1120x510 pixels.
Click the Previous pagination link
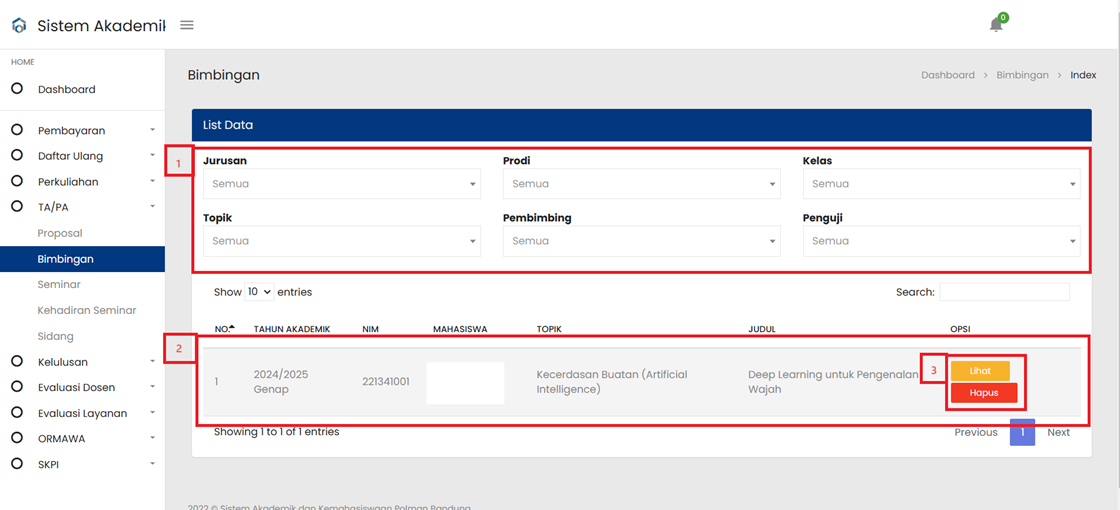(x=976, y=432)
